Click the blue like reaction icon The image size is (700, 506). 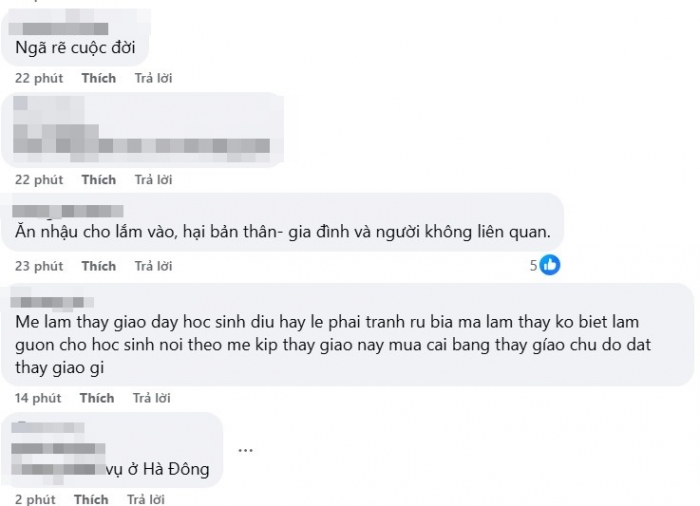550,265
